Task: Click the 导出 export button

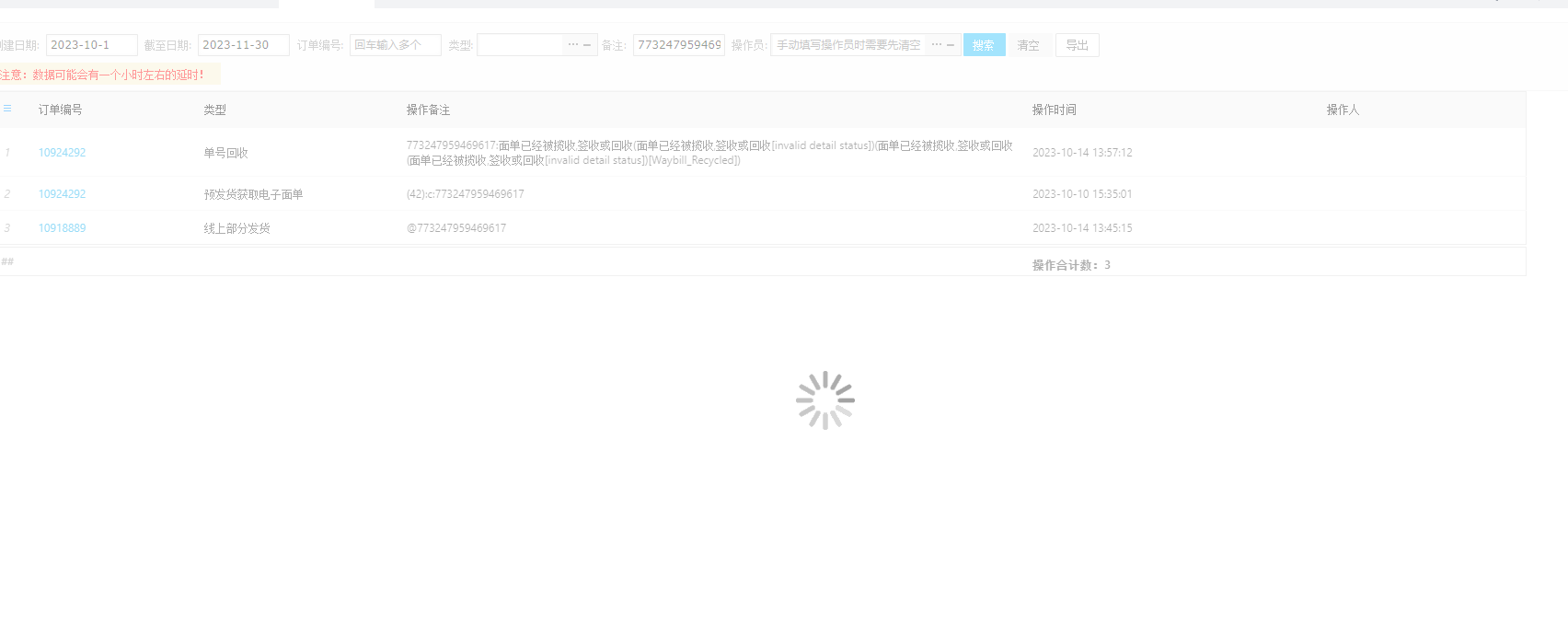Action: (1077, 45)
